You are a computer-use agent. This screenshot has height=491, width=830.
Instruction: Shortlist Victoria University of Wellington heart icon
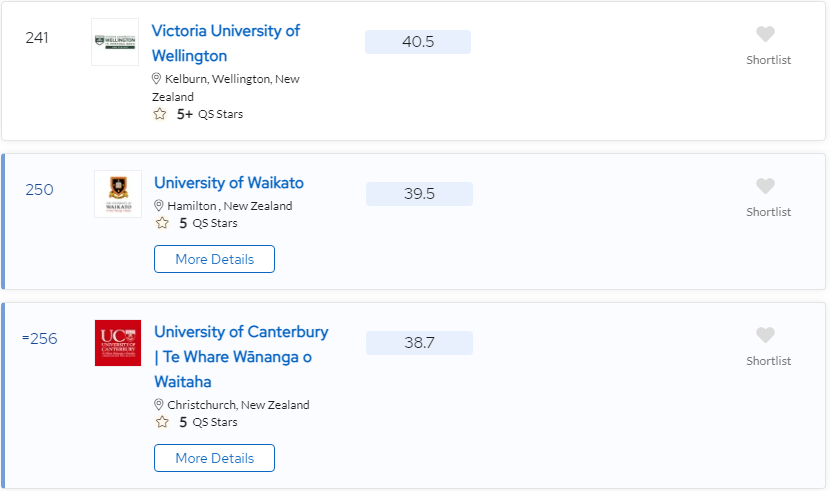pyautogui.click(x=765, y=34)
